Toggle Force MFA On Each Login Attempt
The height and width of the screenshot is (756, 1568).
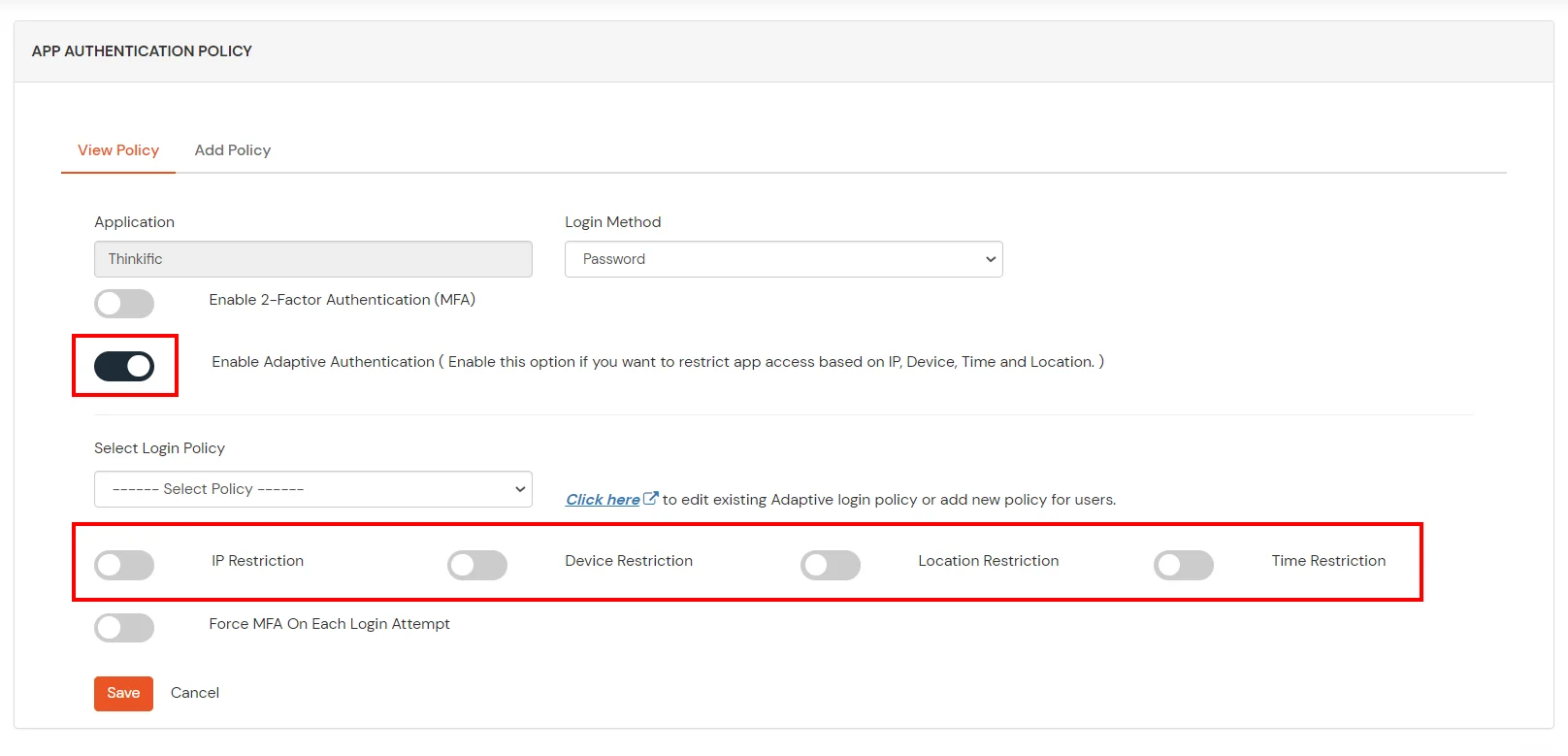point(124,628)
